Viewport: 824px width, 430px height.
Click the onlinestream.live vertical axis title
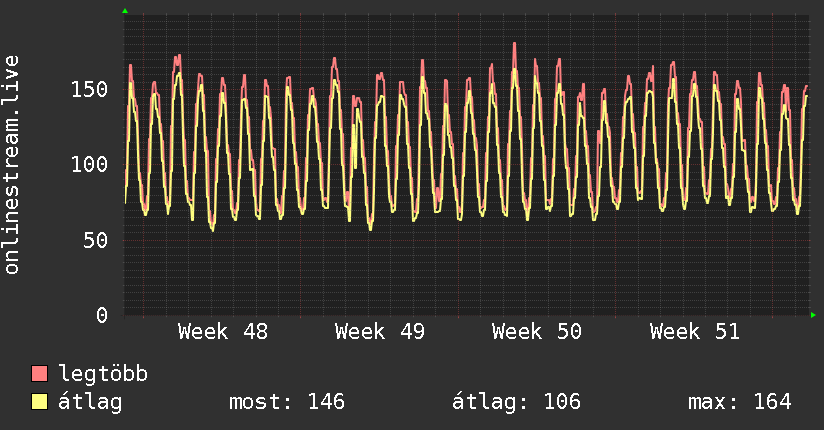pos(12,165)
